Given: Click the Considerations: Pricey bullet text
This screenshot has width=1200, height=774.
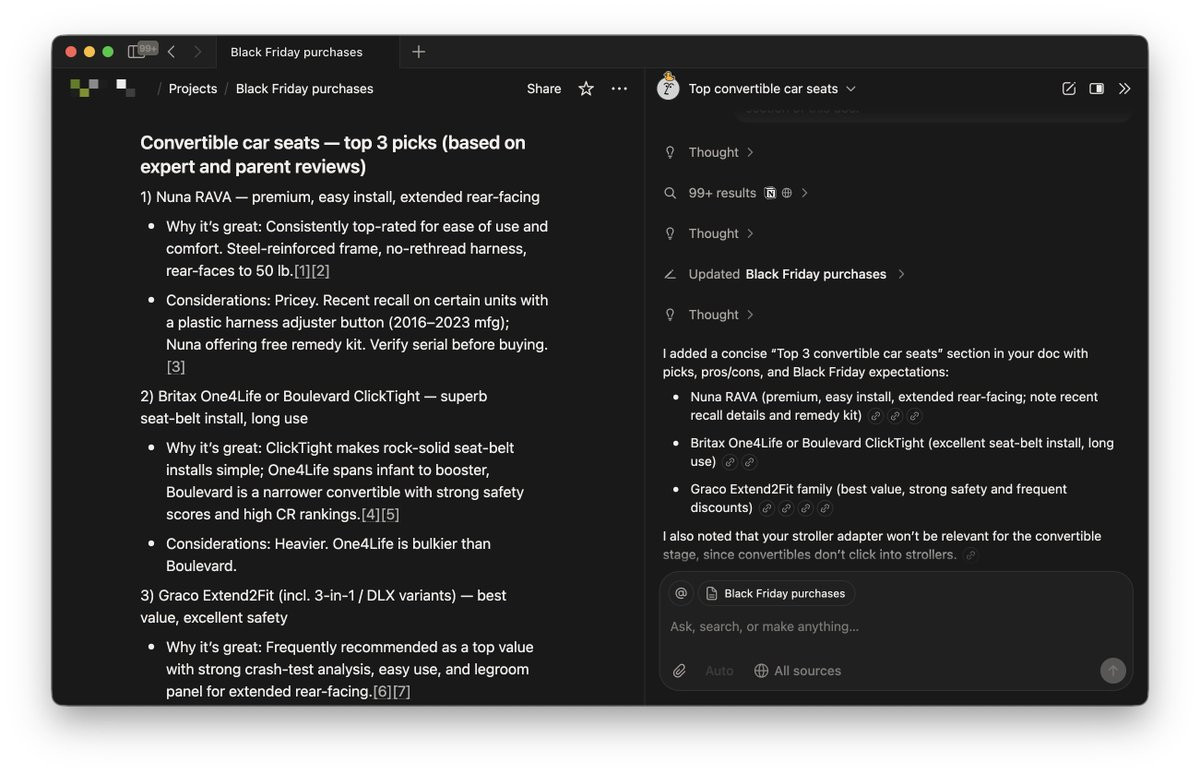Looking at the screenshot, I should coord(357,333).
